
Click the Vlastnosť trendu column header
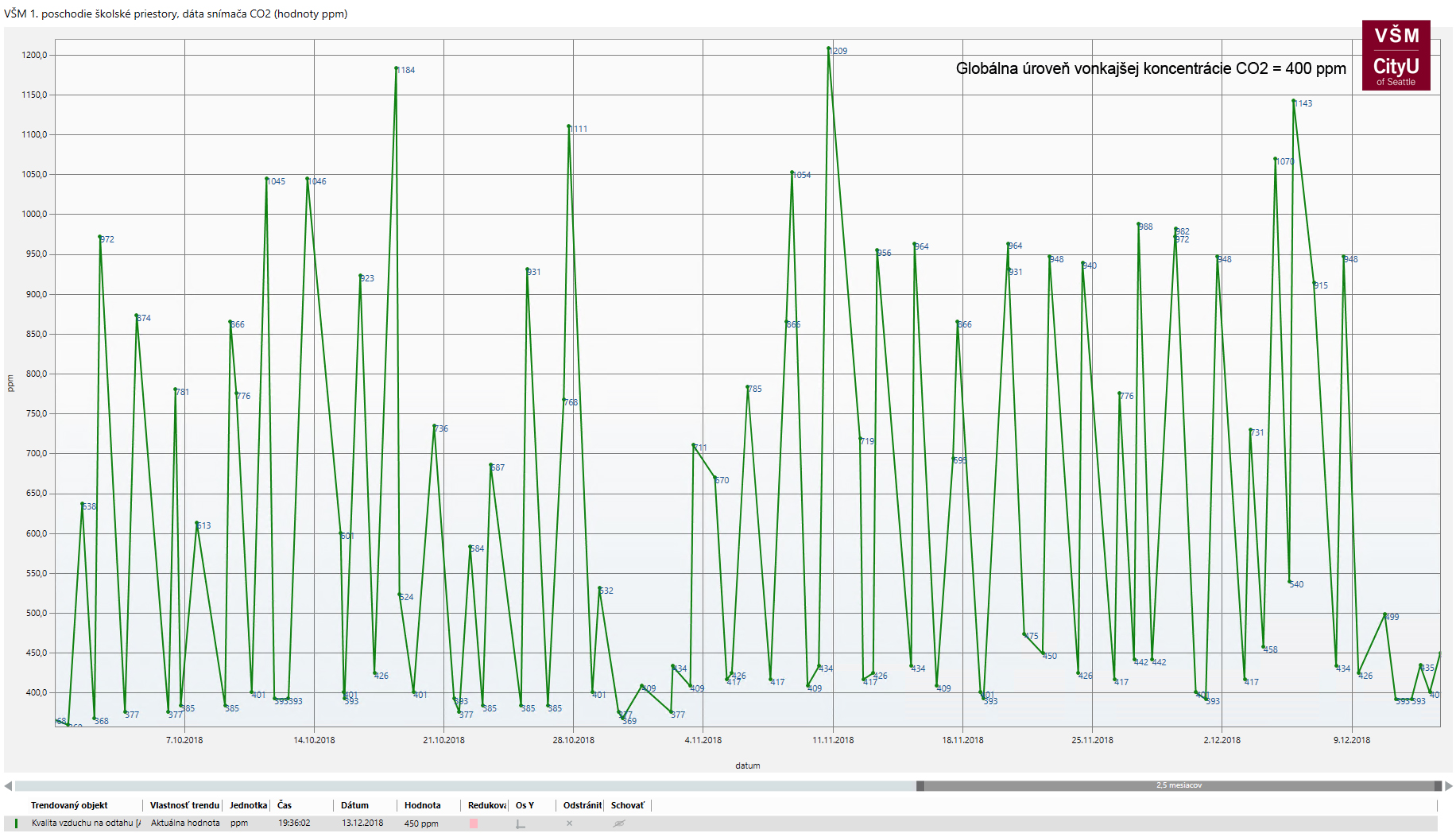click(x=184, y=805)
